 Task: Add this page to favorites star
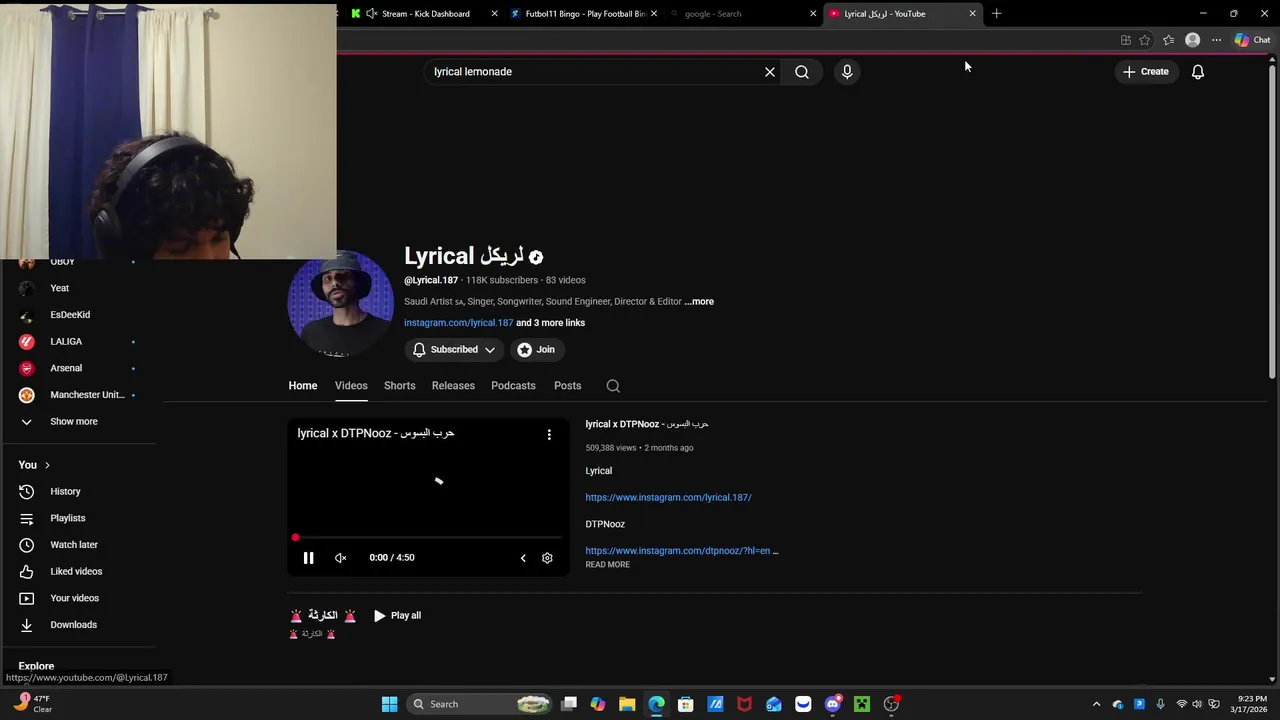point(1145,40)
